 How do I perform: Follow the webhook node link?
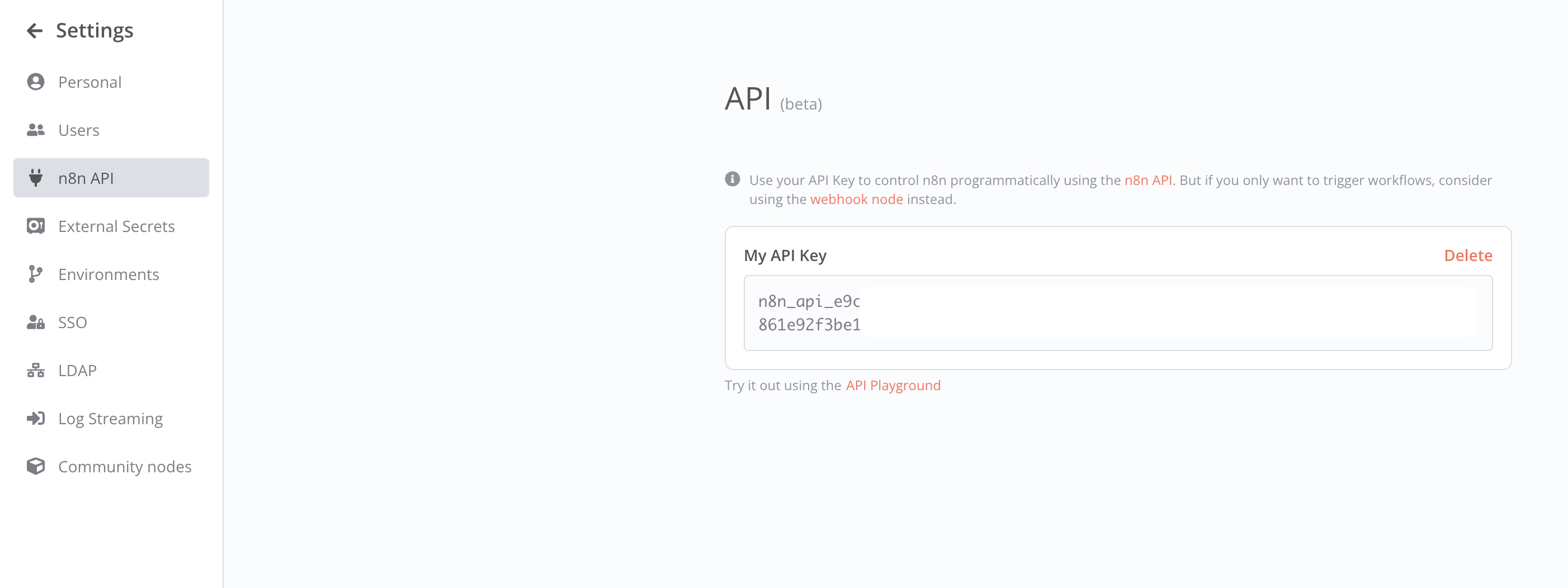(x=856, y=200)
